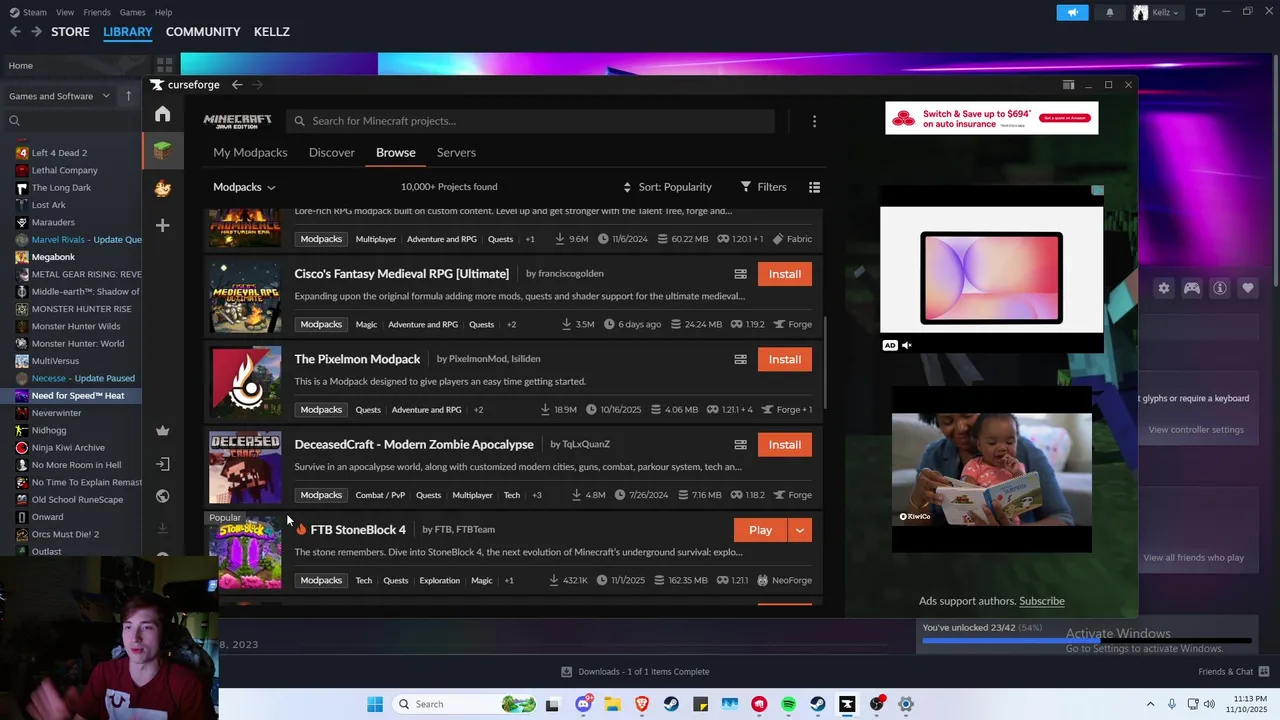Open Steam controller layout icon
The image size is (1280, 720).
coord(1192,288)
